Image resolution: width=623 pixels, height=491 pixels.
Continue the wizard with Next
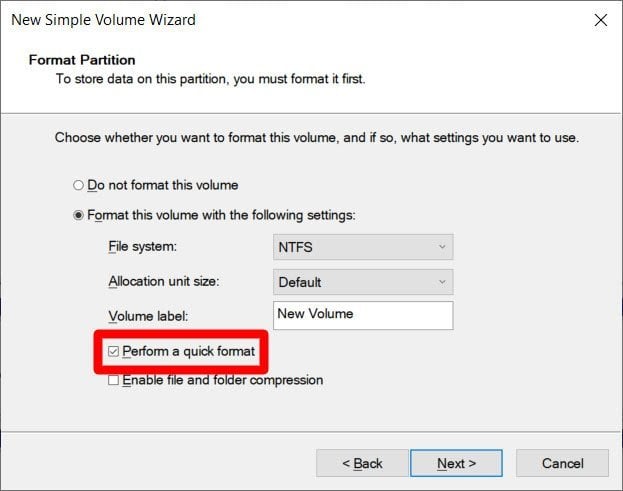click(x=456, y=463)
